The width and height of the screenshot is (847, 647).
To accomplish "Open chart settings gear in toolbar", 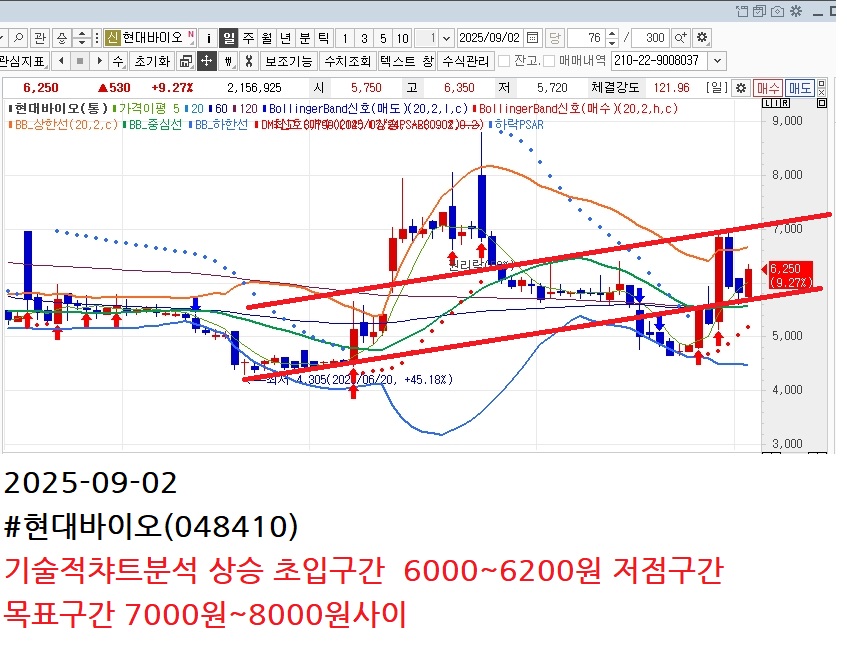I will pyautogui.click(x=702, y=38).
